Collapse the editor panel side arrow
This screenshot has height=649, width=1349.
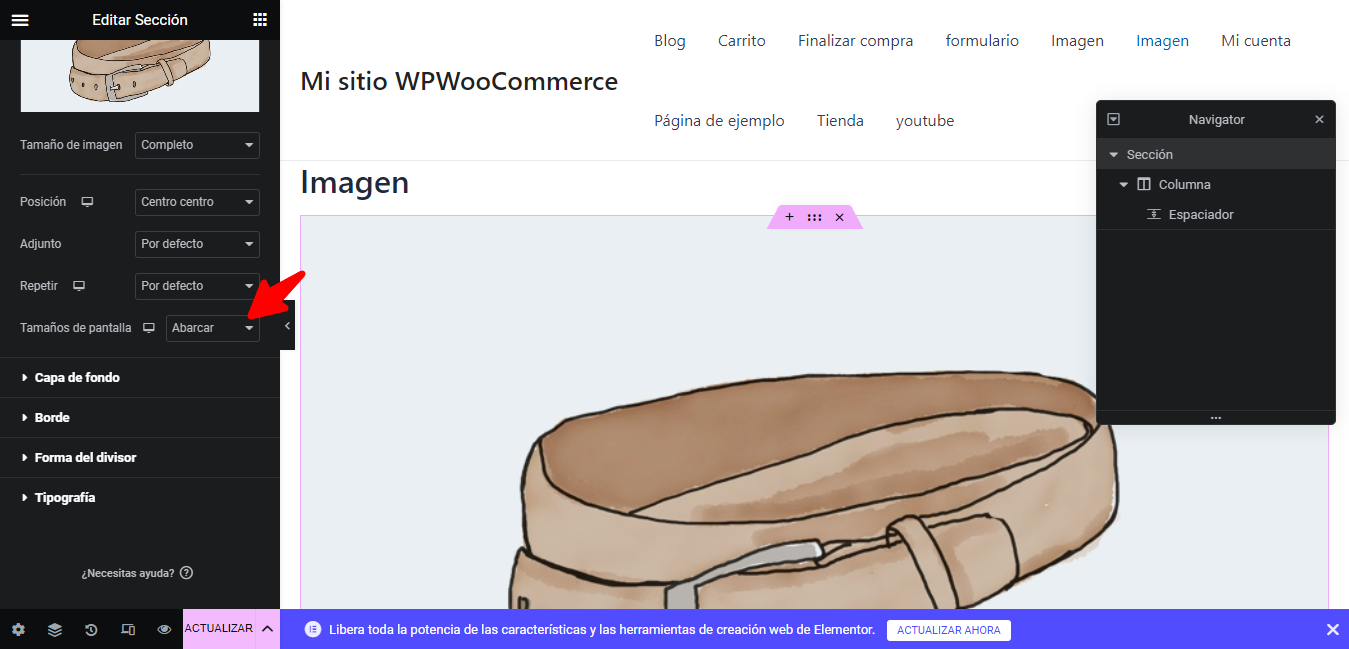(x=287, y=326)
